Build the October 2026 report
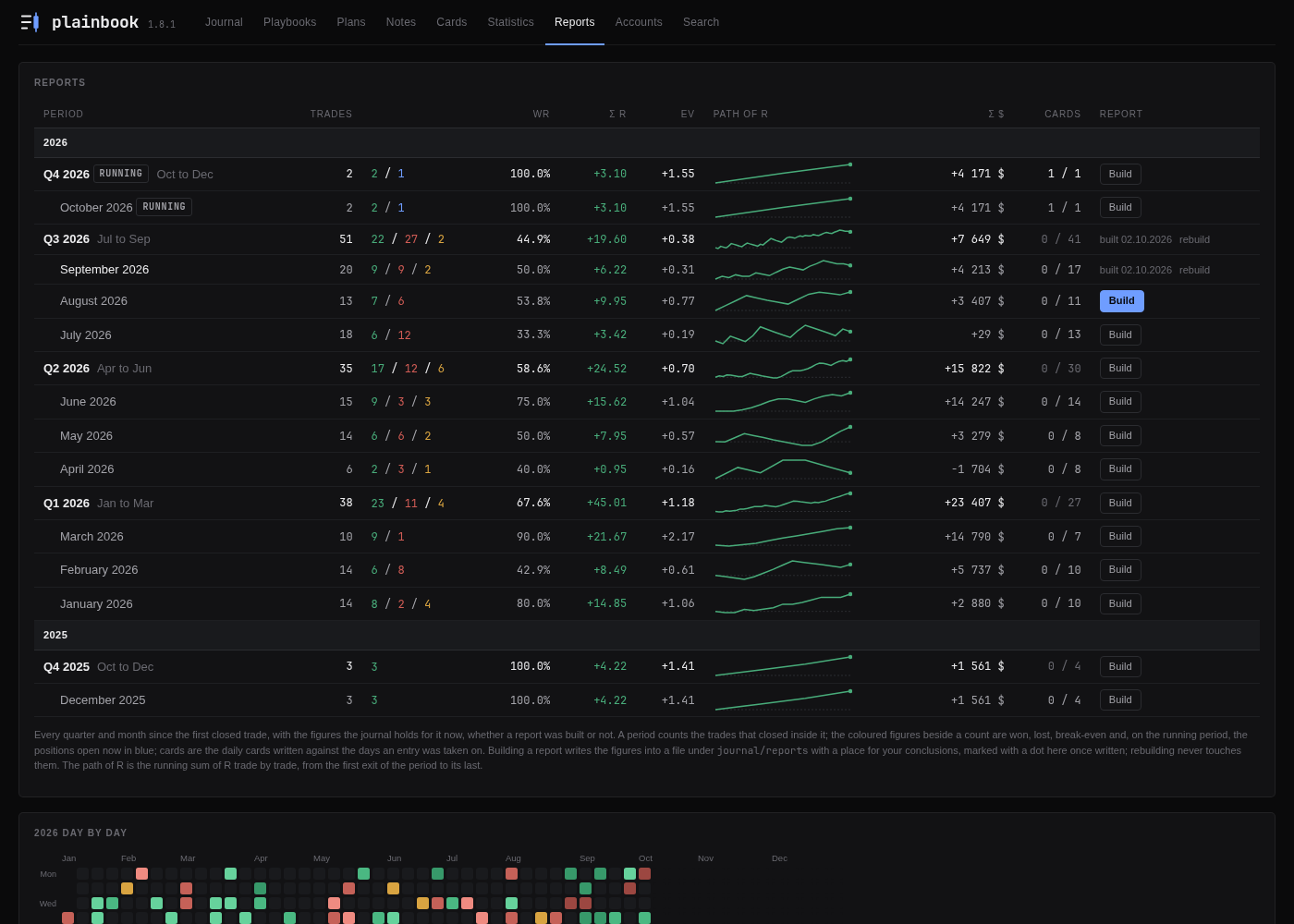The image size is (1294, 924). click(x=1120, y=207)
